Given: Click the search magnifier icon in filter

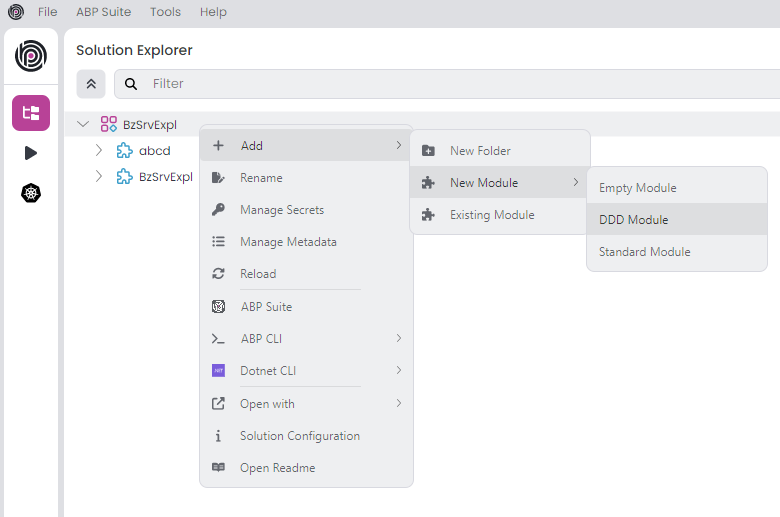Looking at the screenshot, I should pos(131,84).
